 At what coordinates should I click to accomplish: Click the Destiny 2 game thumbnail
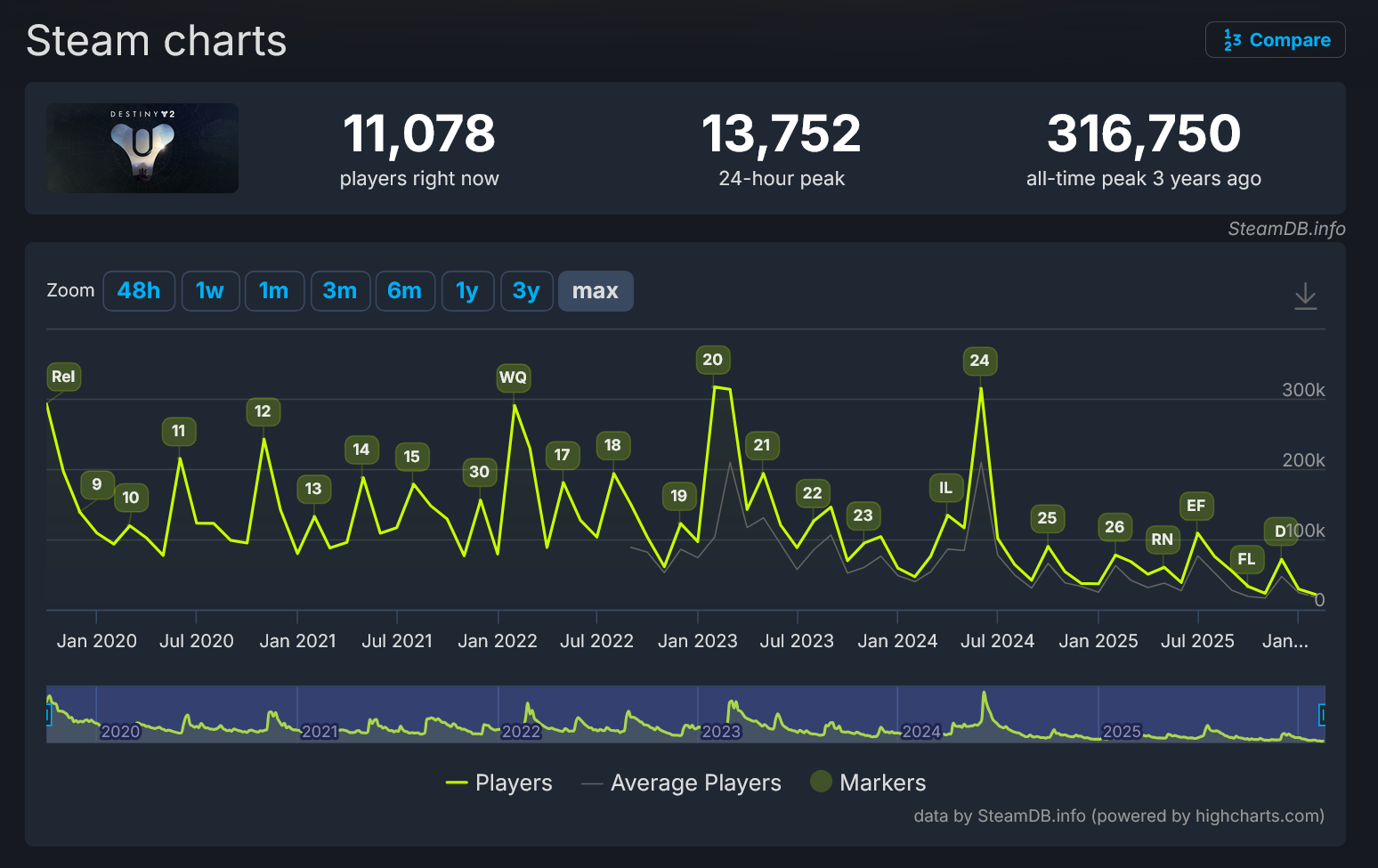pos(142,148)
